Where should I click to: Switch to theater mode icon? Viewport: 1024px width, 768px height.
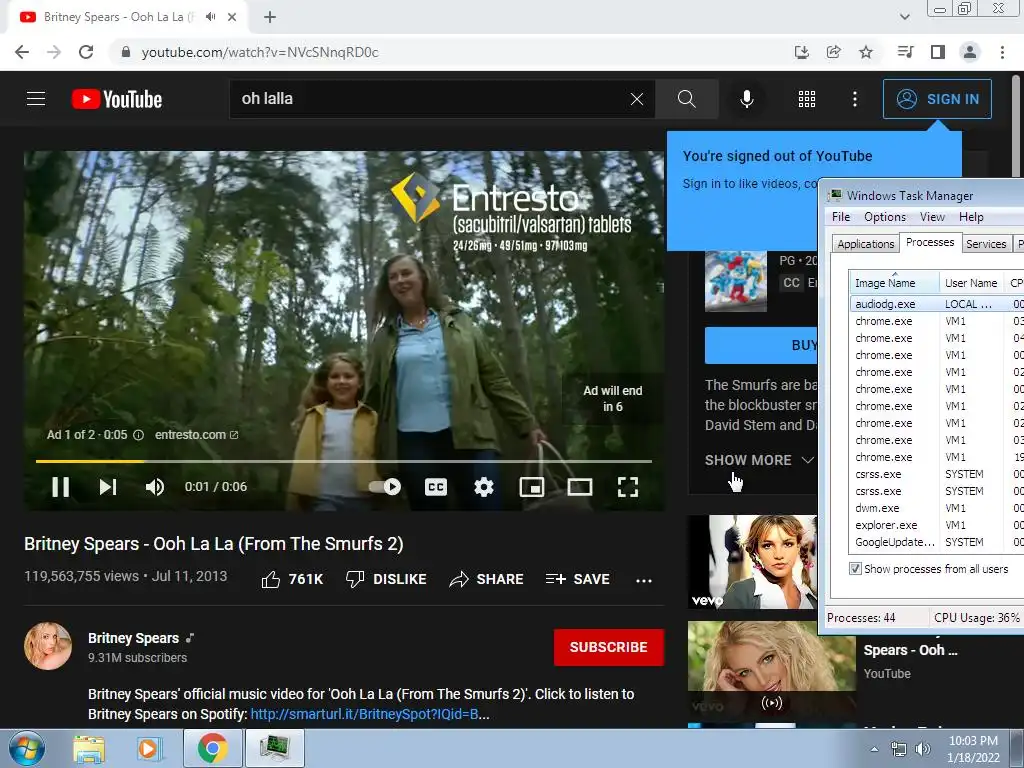(x=580, y=487)
